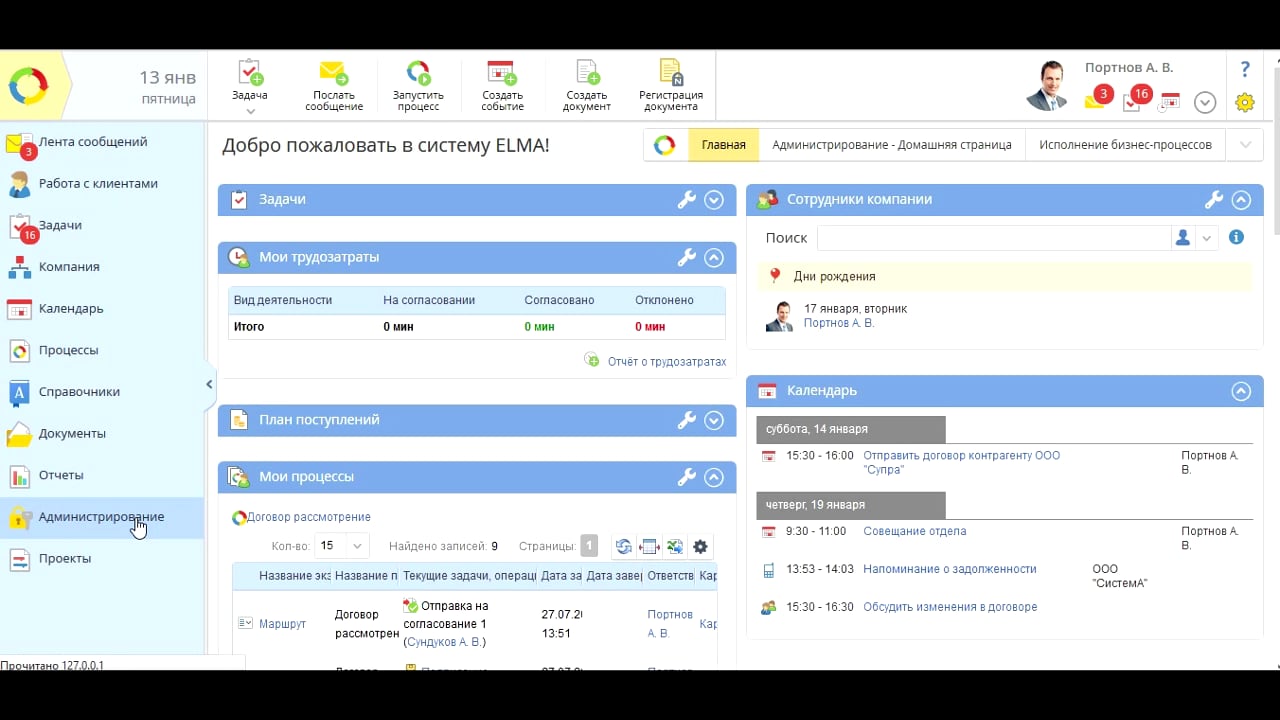Click the column settings icon in the processes toolbar
1280x720 pixels.
(x=649, y=546)
